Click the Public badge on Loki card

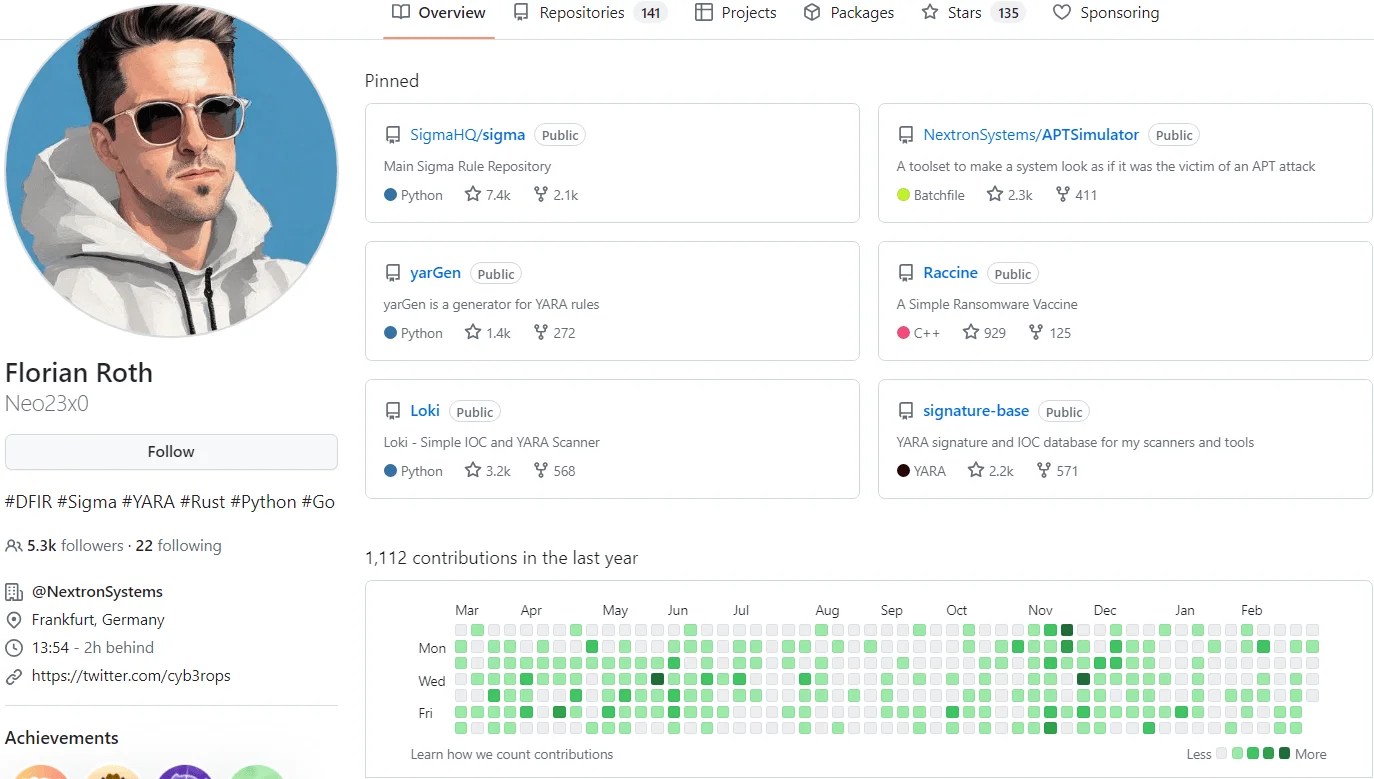tap(475, 412)
